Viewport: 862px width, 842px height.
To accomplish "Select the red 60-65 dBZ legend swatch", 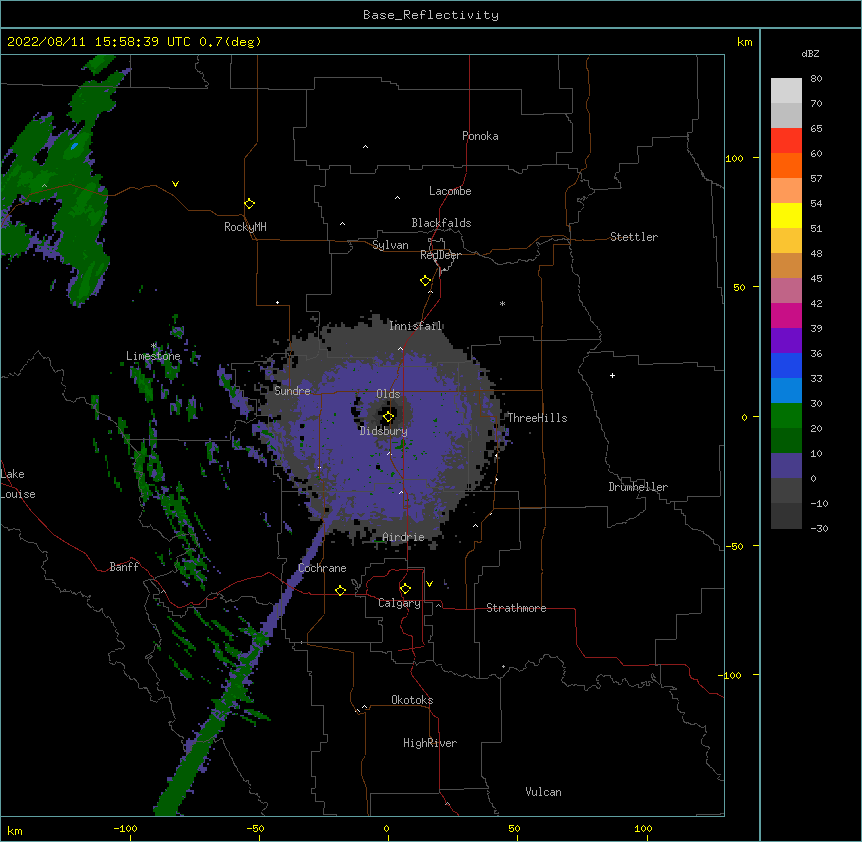I will (x=786, y=140).
